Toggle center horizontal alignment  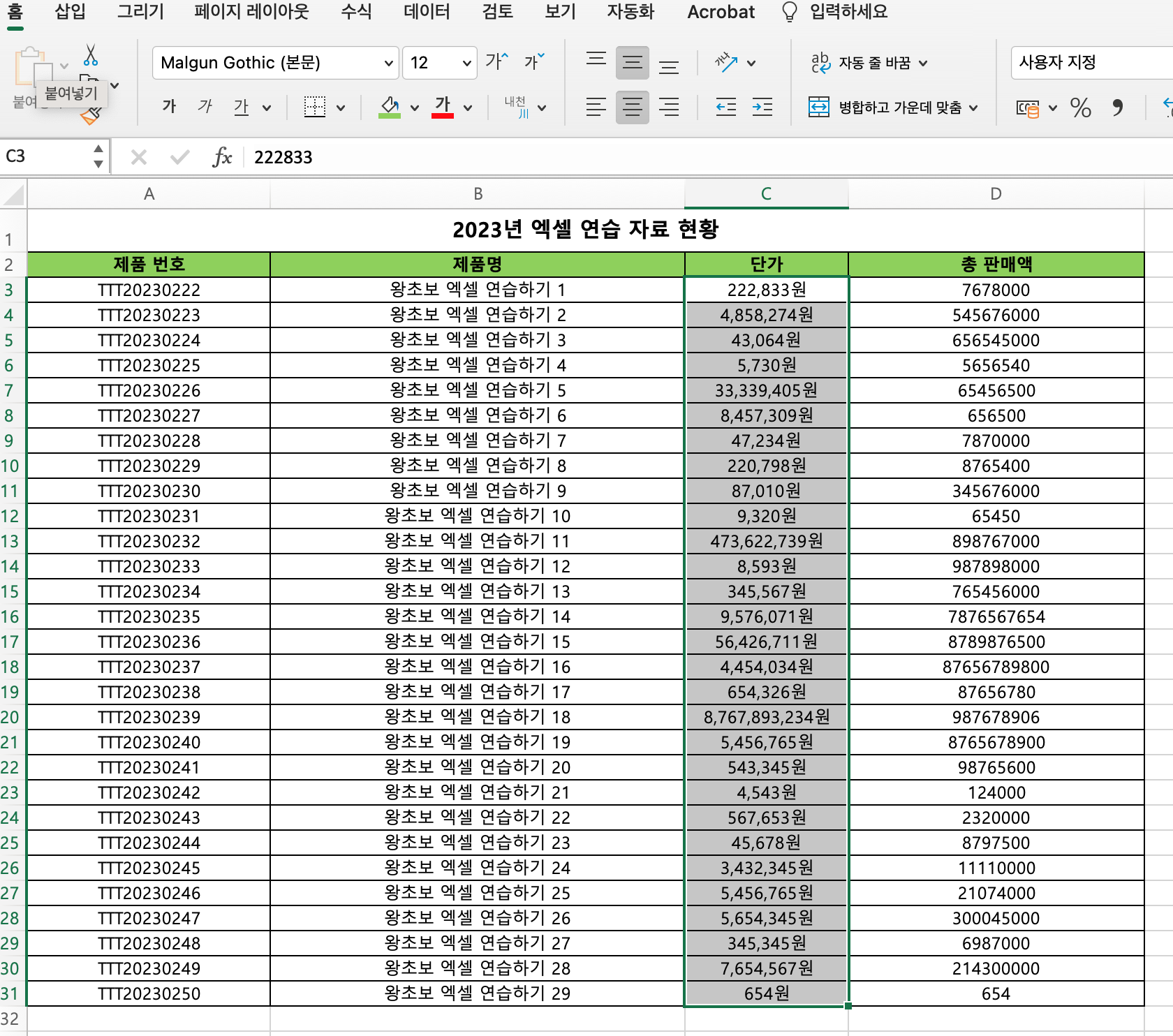[633, 108]
